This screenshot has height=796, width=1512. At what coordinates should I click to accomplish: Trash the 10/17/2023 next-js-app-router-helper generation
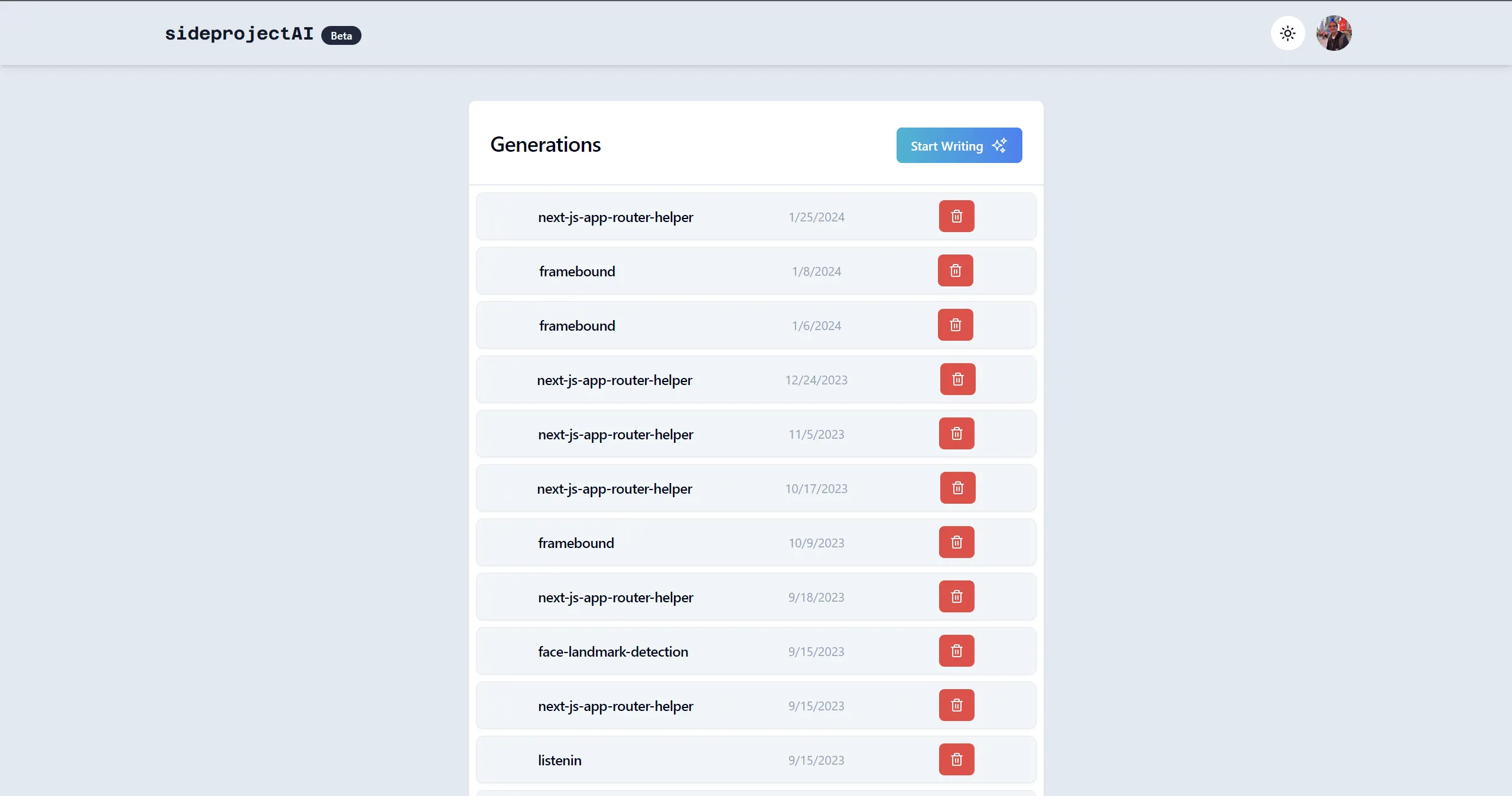pyautogui.click(x=957, y=488)
